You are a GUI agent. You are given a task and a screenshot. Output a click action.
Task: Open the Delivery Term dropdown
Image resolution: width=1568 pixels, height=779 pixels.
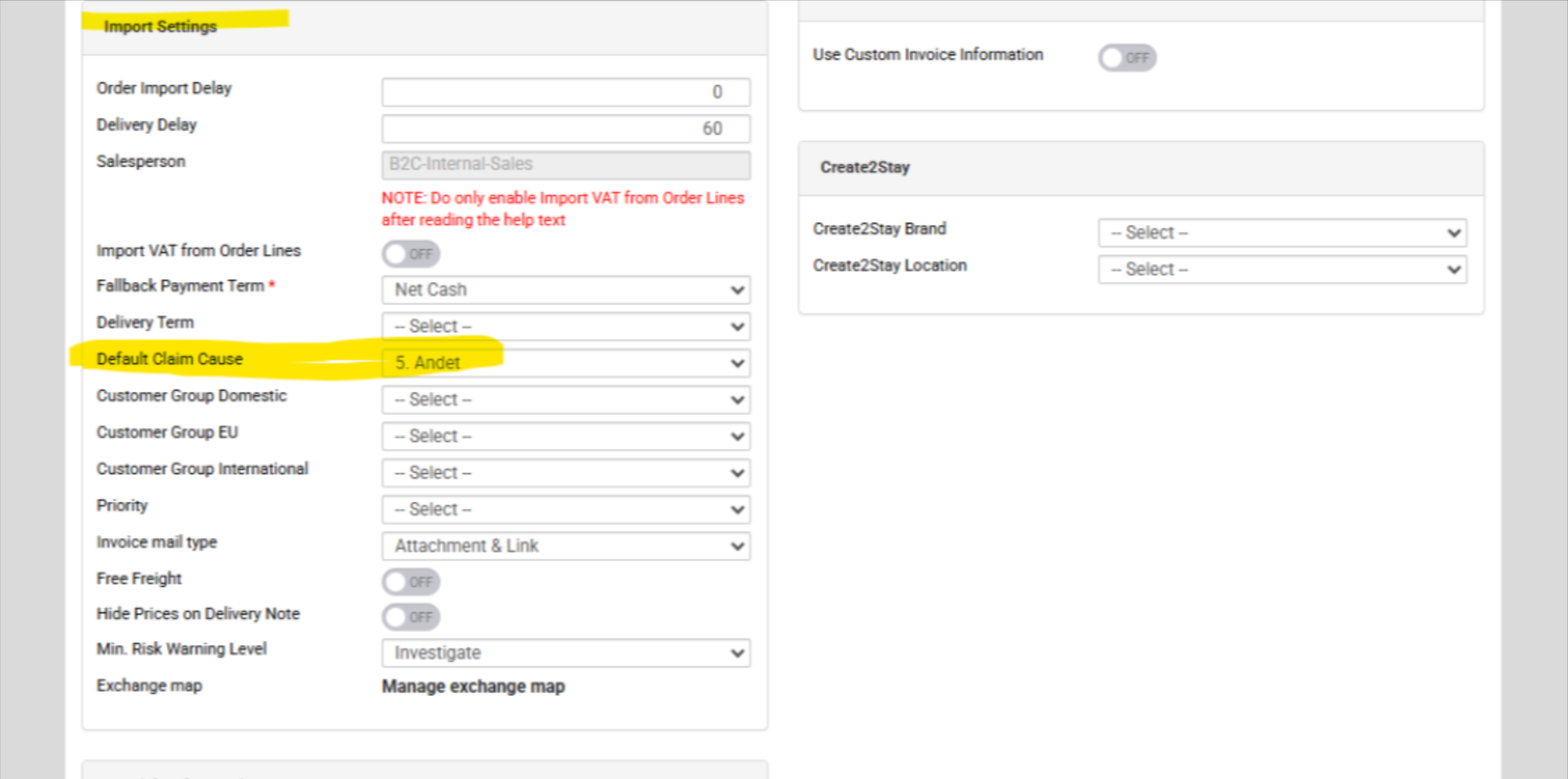566,326
